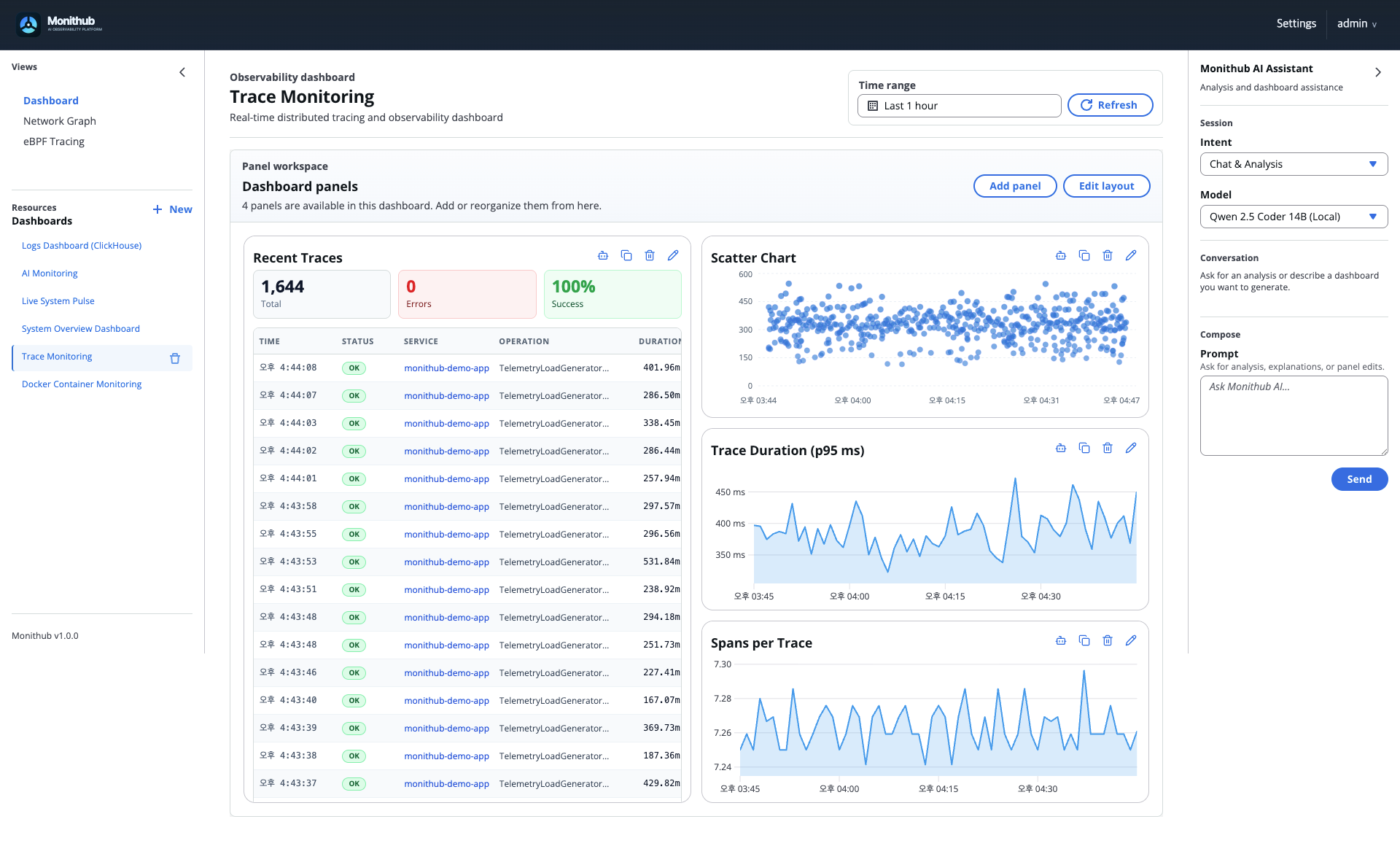Click the Refresh icon in the time range bar
Viewport: 1400px width, 846px height.
point(1086,105)
